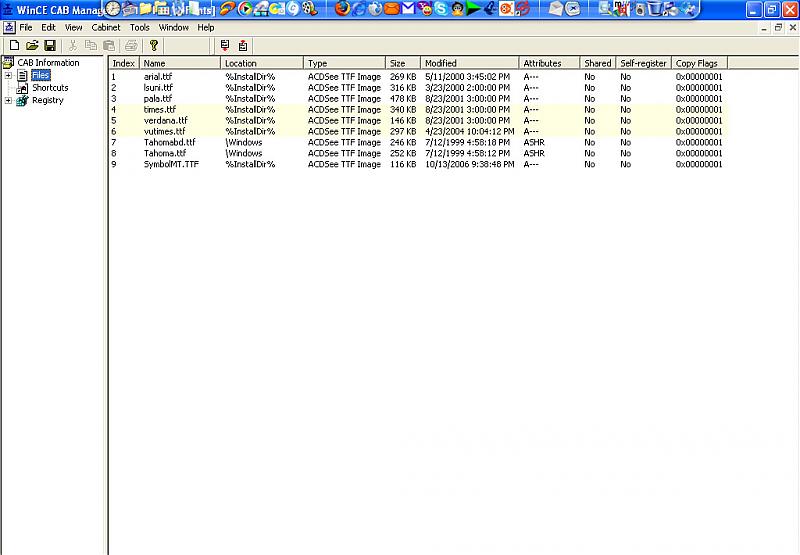Save the cabinet using the floppy disk icon
Screen dimensions: 800x555
[49, 45]
